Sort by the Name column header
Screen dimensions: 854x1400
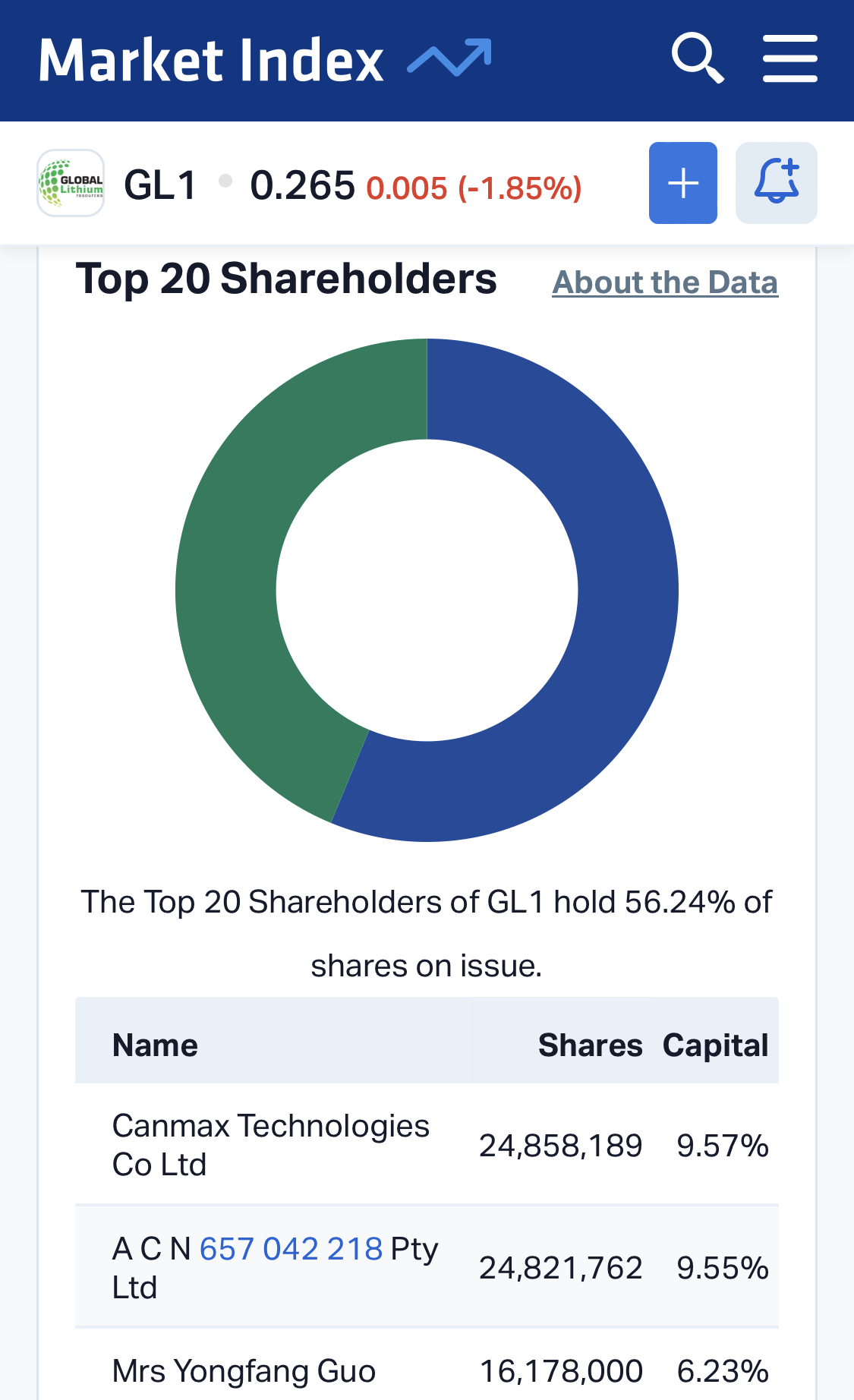(155, 1045)
